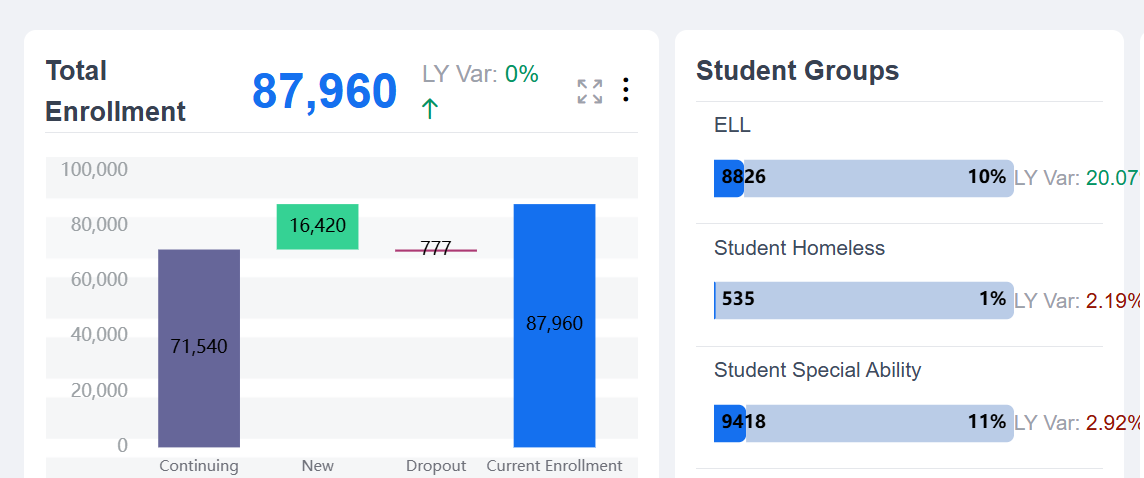This screenshot has width=1144, height=478.
Task: Open the Total Enrollment more options menu
Action: point(626,90)
